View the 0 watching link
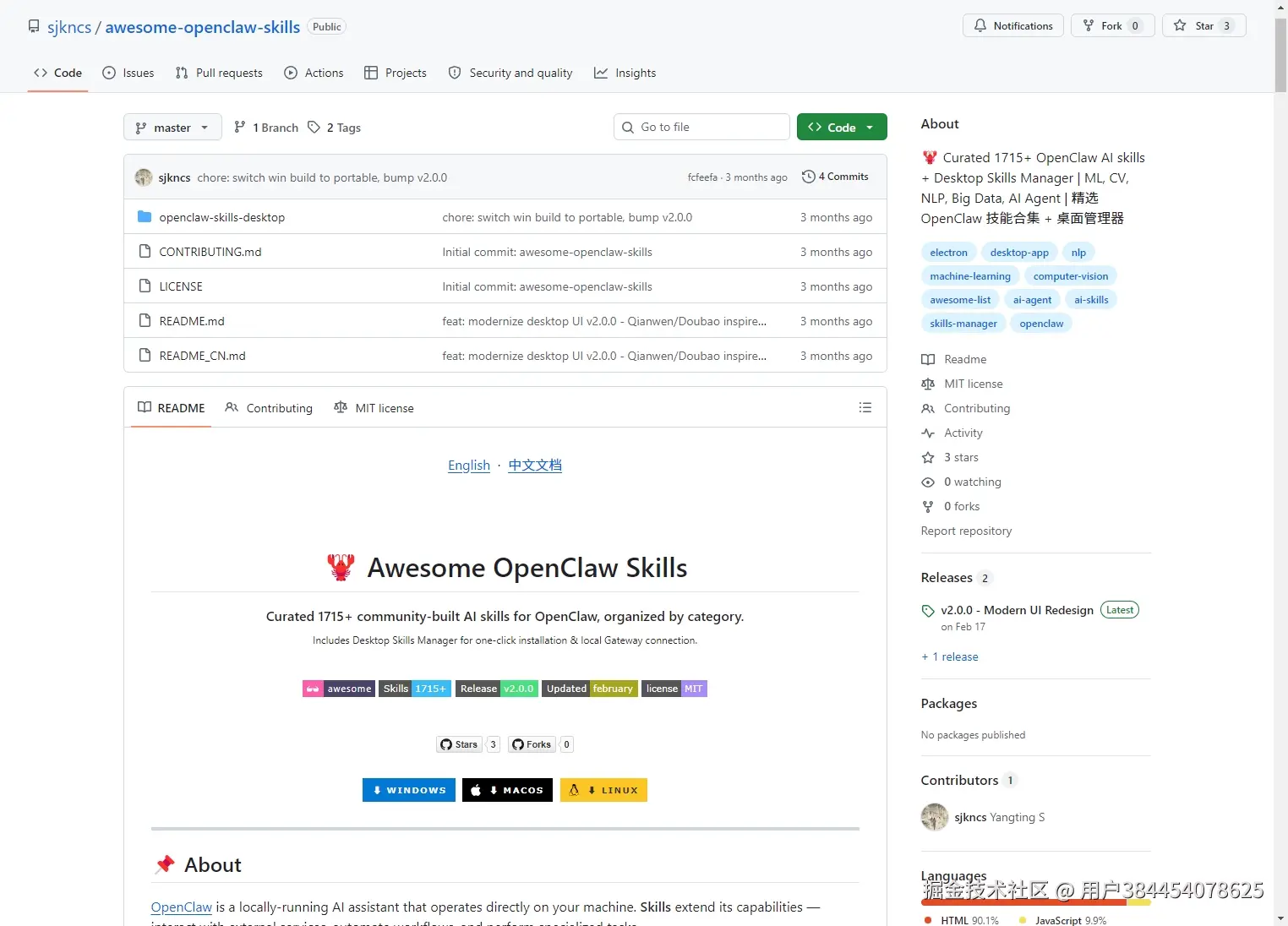 (x=962, y=482)
